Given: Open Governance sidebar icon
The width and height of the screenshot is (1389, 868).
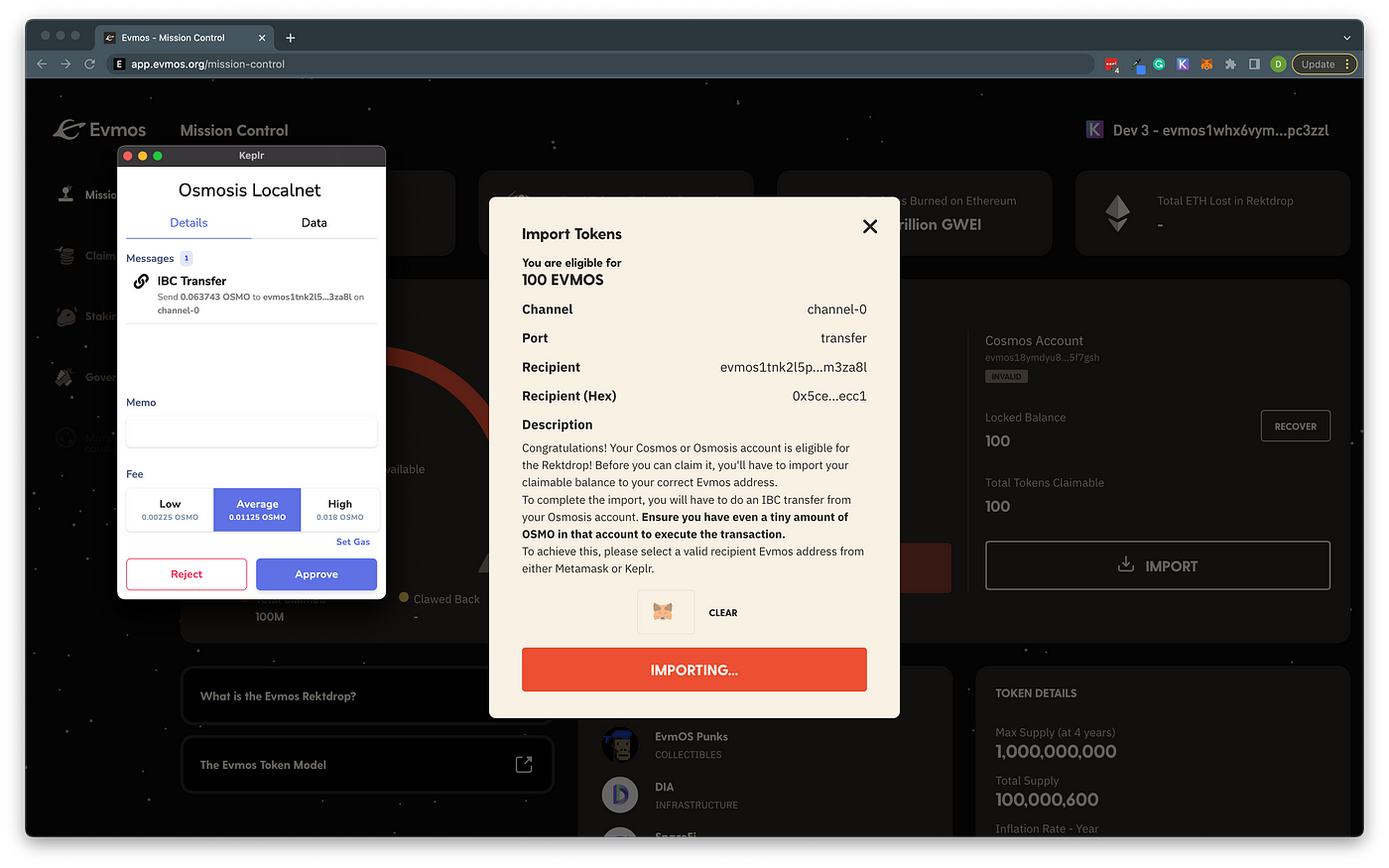Looking at the screenshot, I should 64,377.
